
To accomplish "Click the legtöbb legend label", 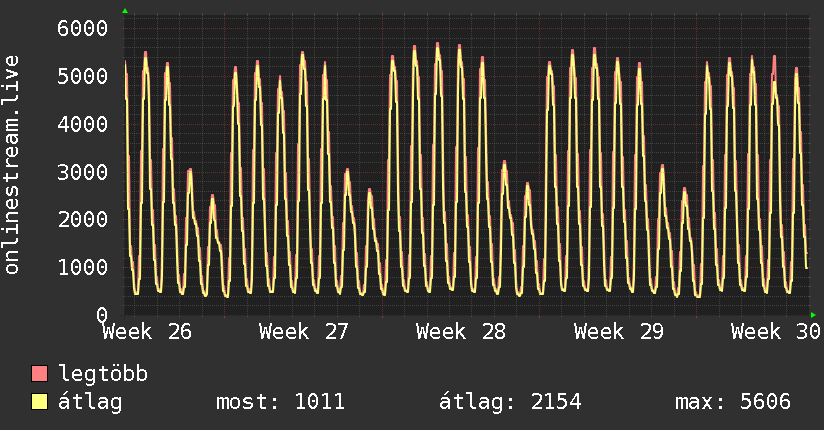I will click(x=103, y=374).
